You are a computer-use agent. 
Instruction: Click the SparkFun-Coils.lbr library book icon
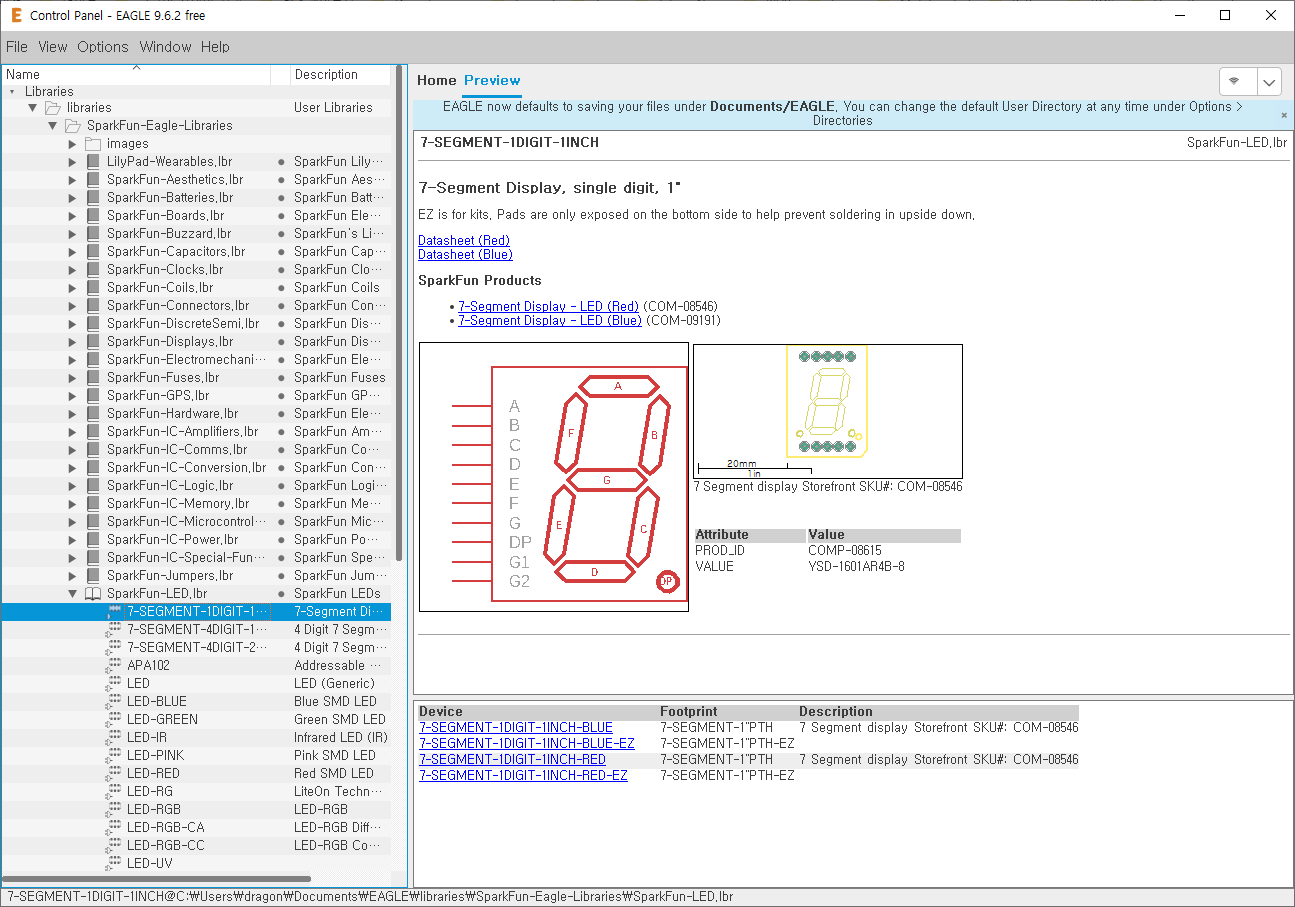point(92,287)
